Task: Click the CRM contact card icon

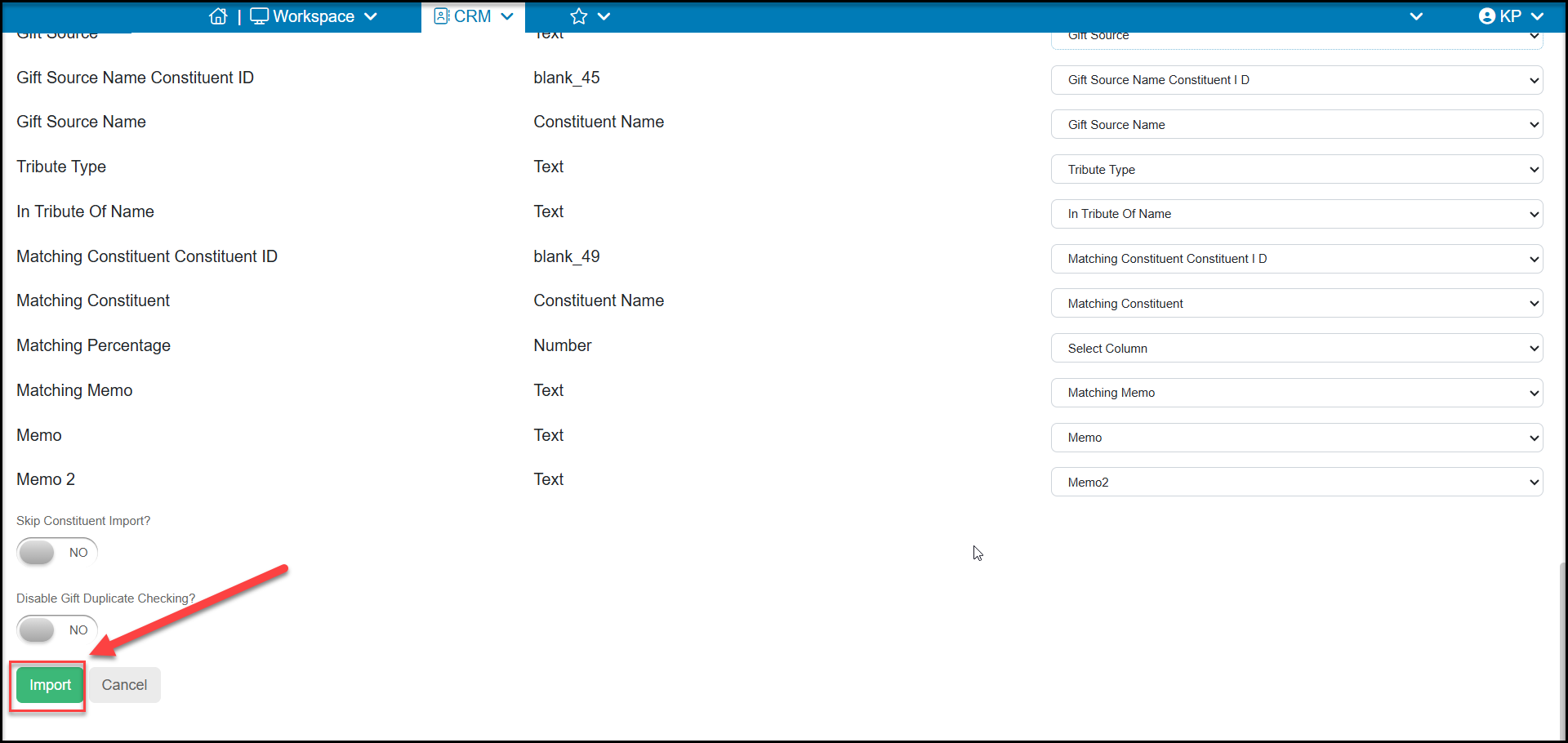Action: (441, 16)
